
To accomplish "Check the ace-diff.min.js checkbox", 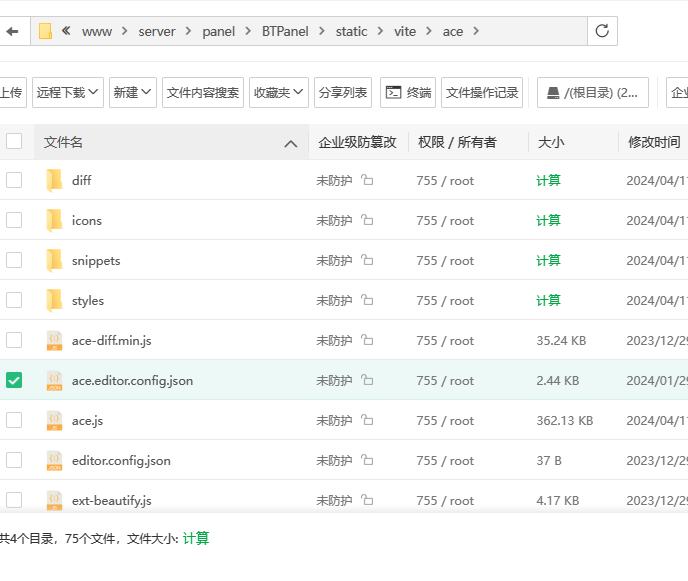I will point(14,340).
